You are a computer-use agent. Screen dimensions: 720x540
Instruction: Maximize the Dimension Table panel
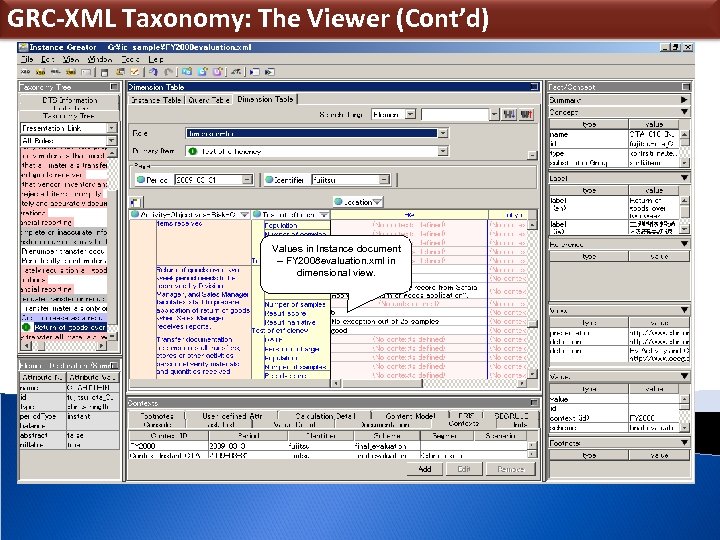point(534,86)
